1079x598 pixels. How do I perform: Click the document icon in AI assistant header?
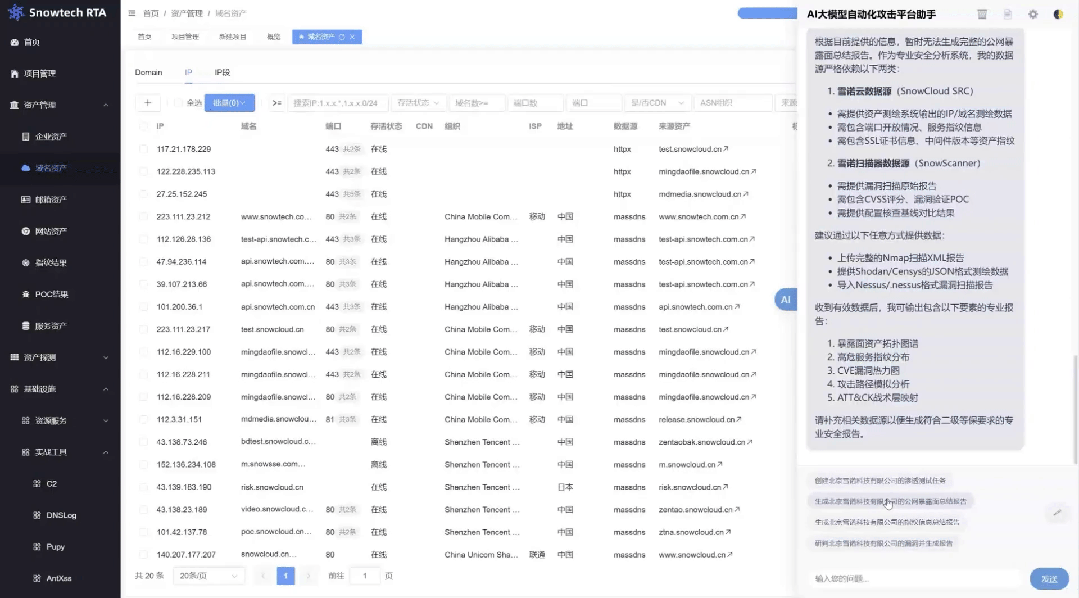tap(1007, 14)
